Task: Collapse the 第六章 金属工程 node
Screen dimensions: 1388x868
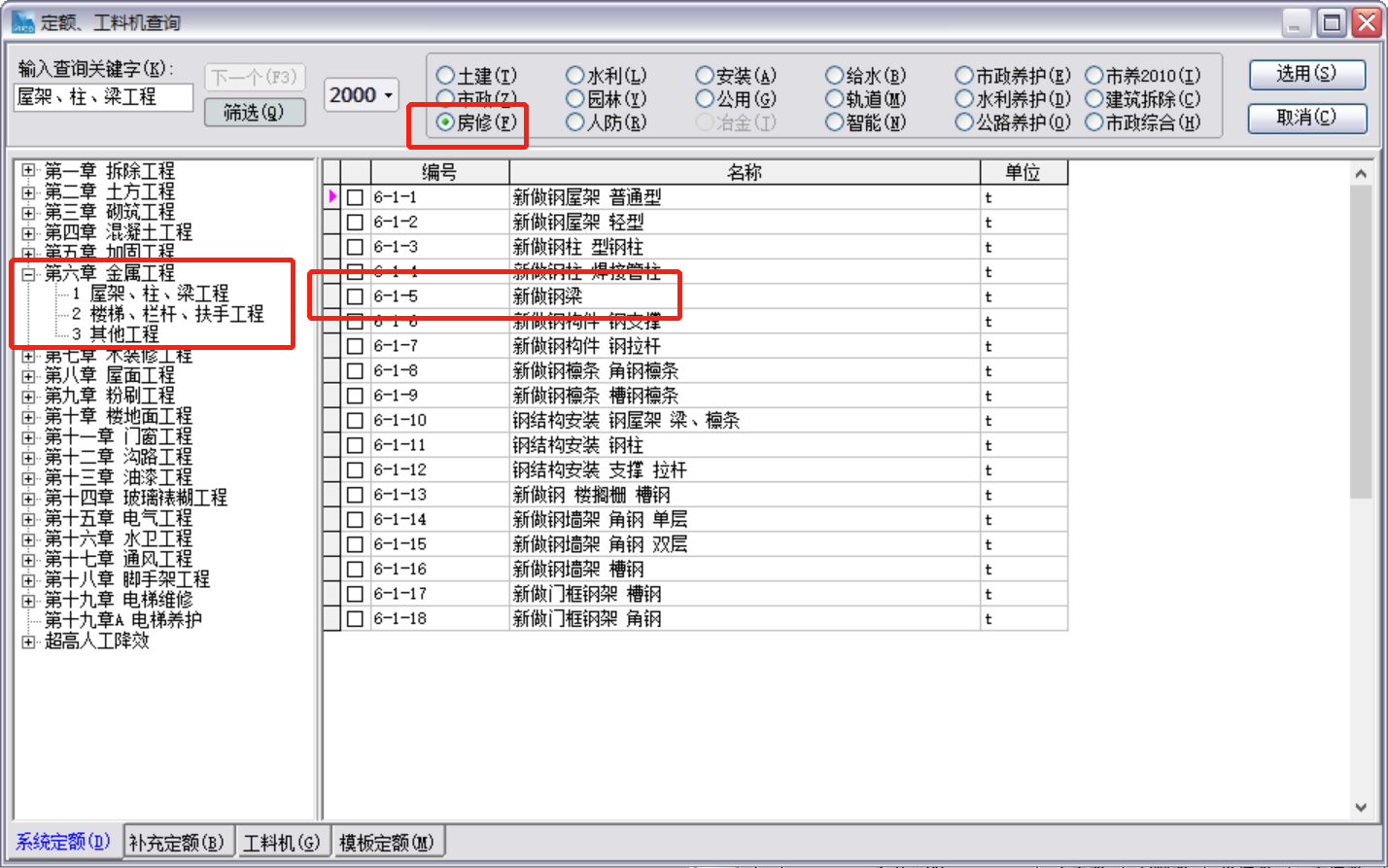Action: pos(28,273)
